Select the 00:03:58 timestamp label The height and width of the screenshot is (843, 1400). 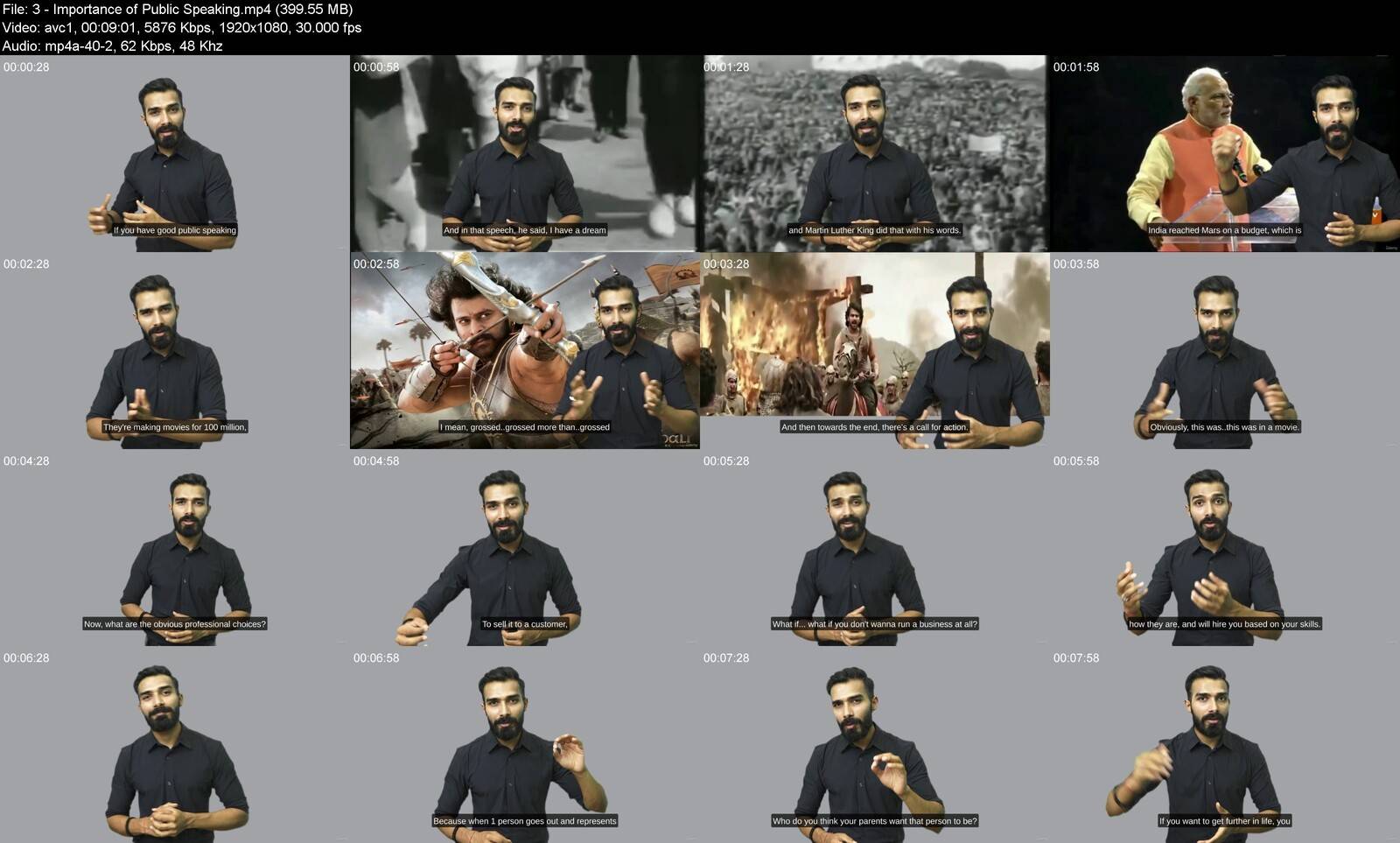coord(1076,264)
